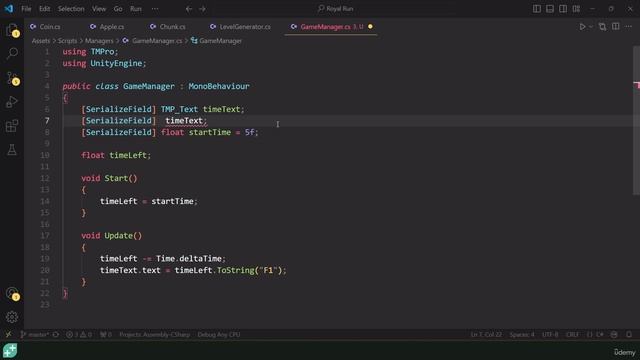Click MonoBehaviour in the class declaration
The height and width of the screenshot is (360, 640).
219,86
